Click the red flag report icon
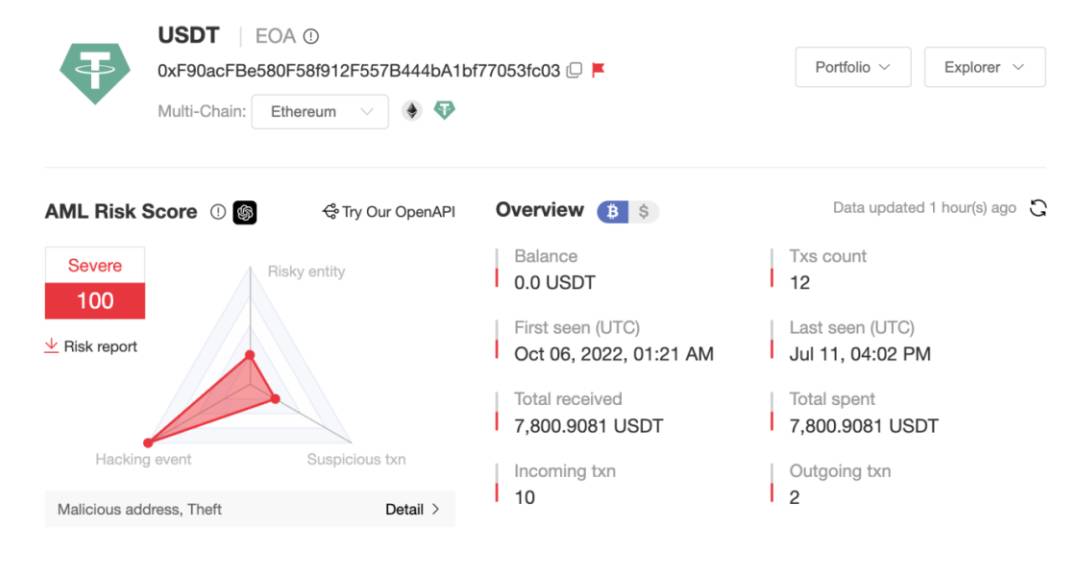The image size is (1070, 580). [598, 70]
